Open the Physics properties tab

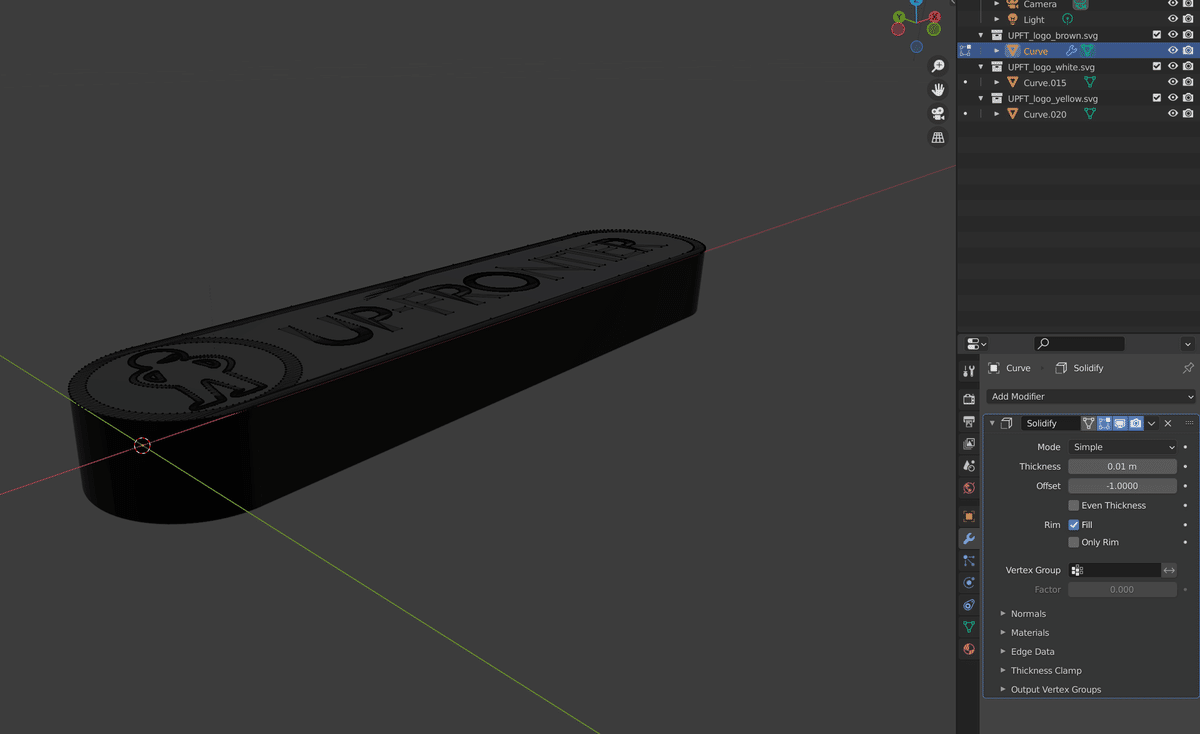968,583
